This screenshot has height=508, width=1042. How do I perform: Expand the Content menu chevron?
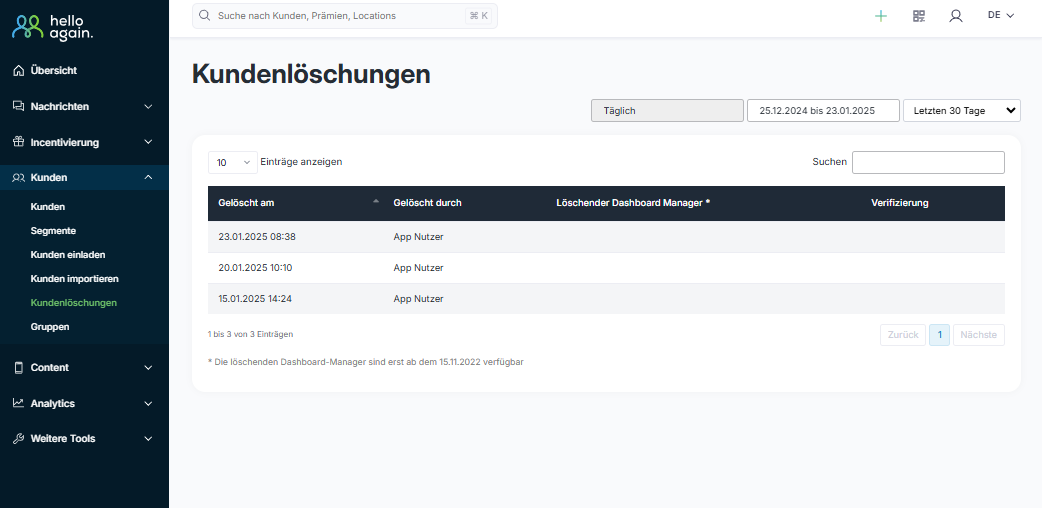[148, 368]
